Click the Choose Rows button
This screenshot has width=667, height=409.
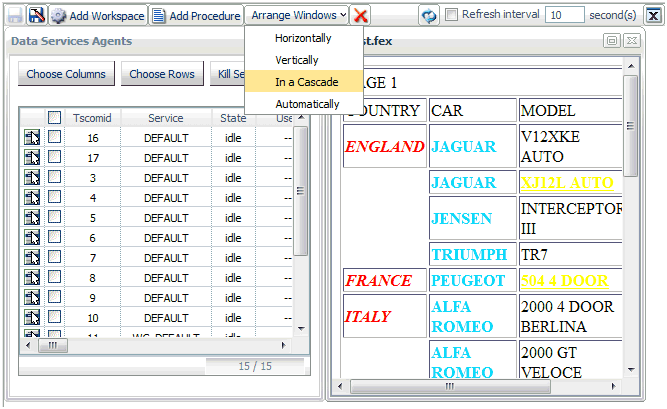pos(162,74)
